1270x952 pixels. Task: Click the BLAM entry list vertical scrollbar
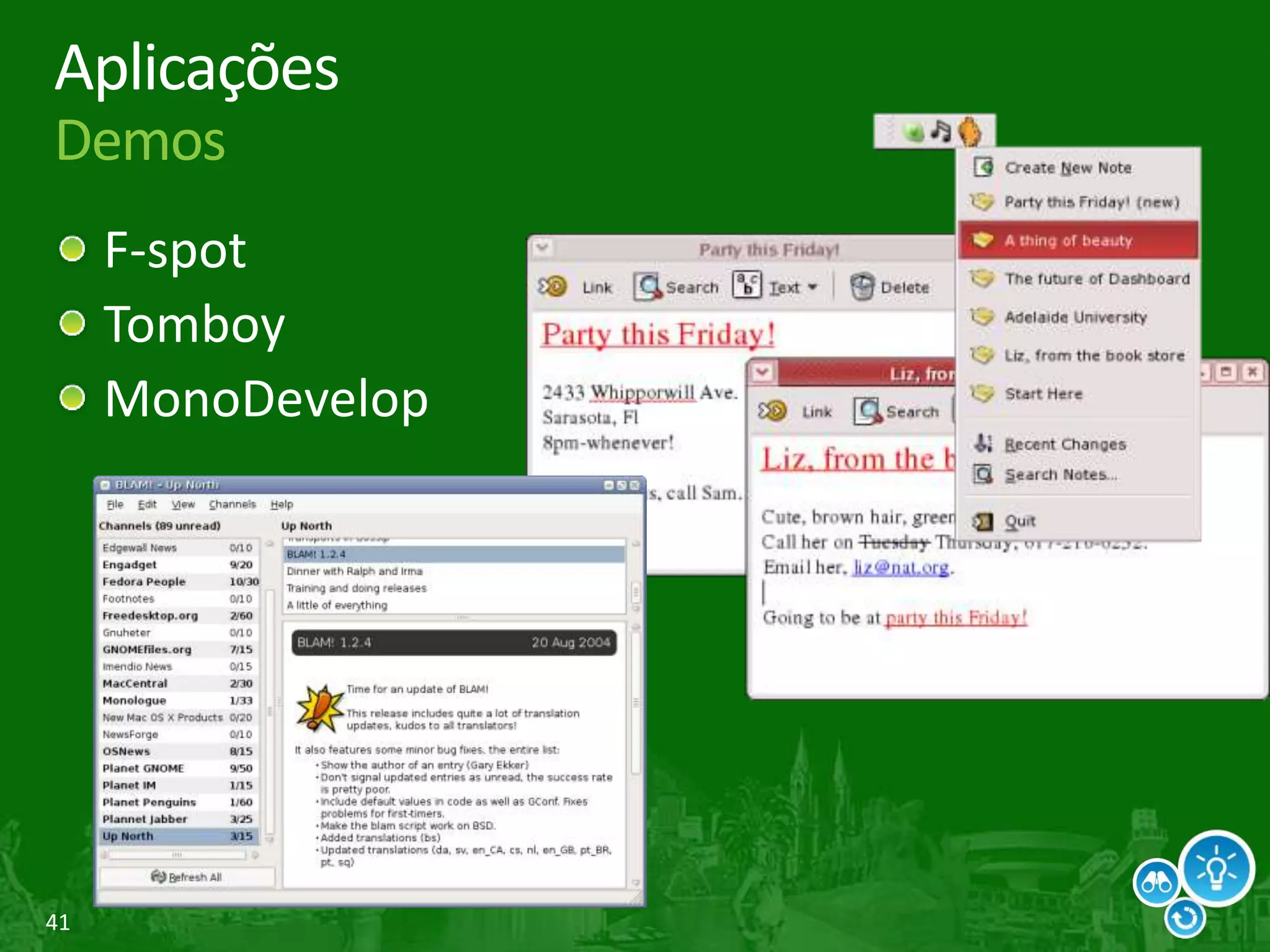click(x=636, y=577)
